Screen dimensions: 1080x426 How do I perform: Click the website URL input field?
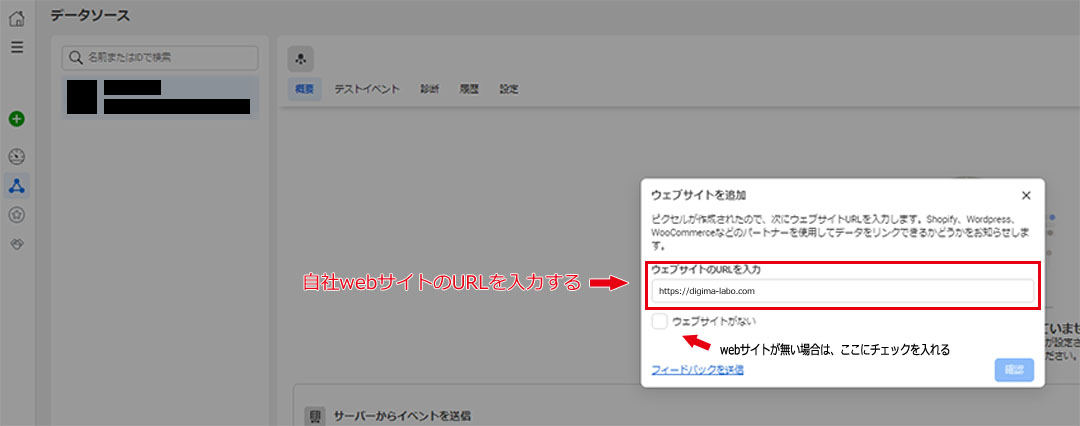[x=842, y=291]
